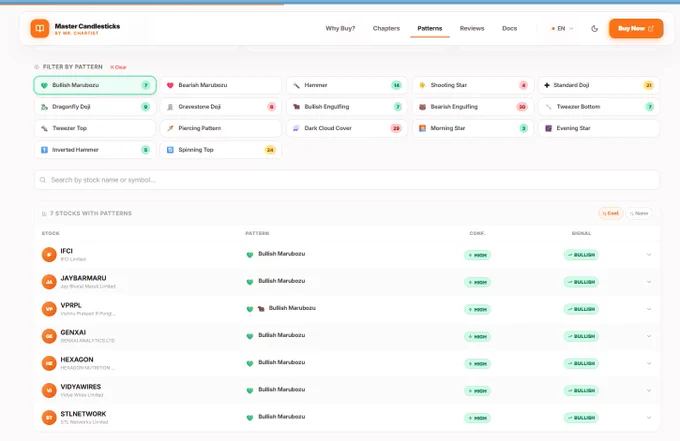
Task: Expand the STLNETWORK row chevron
Action: pyautogui.click(x=649, y=418)
